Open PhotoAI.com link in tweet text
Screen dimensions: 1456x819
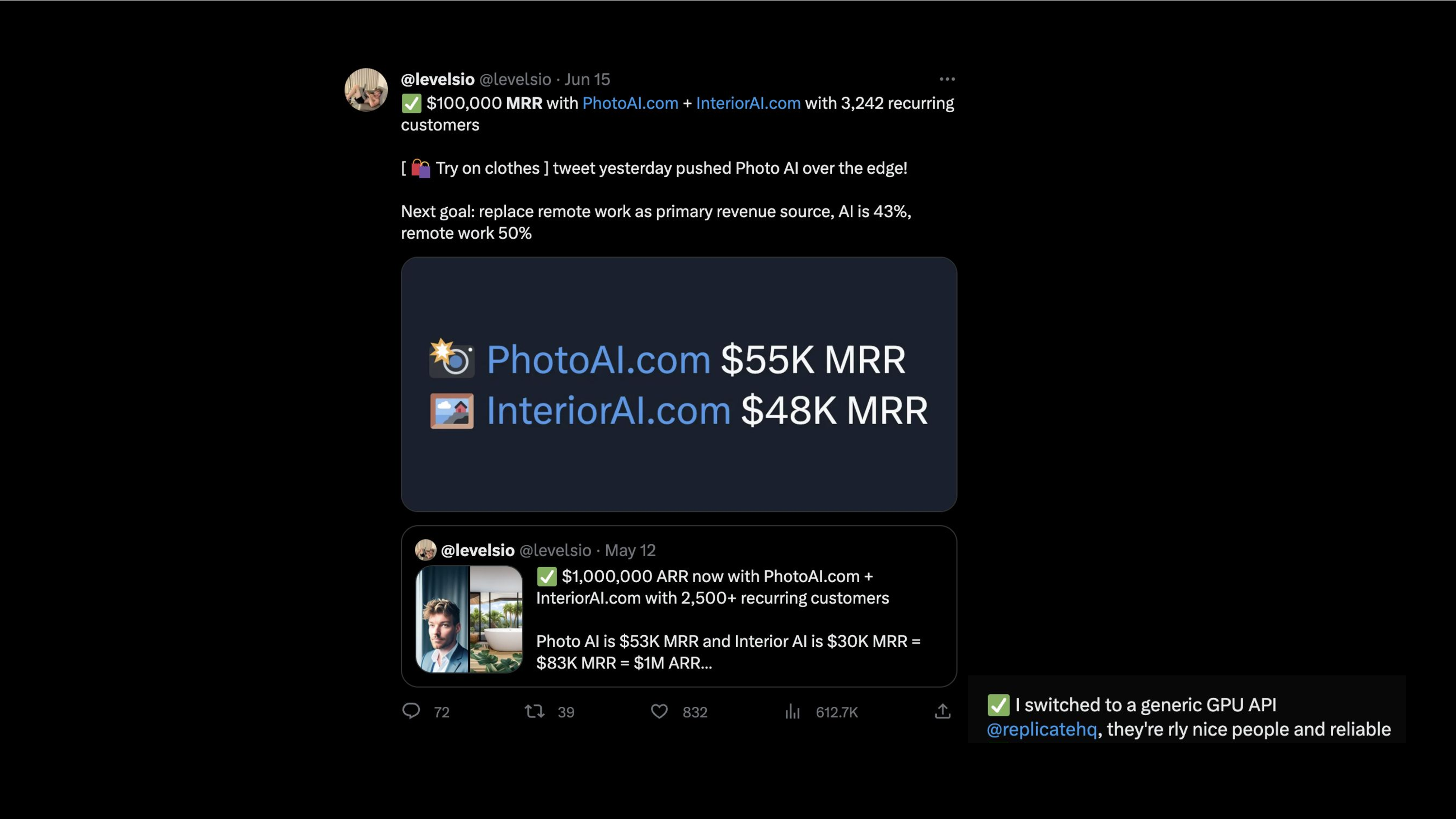tap(630, 103)
